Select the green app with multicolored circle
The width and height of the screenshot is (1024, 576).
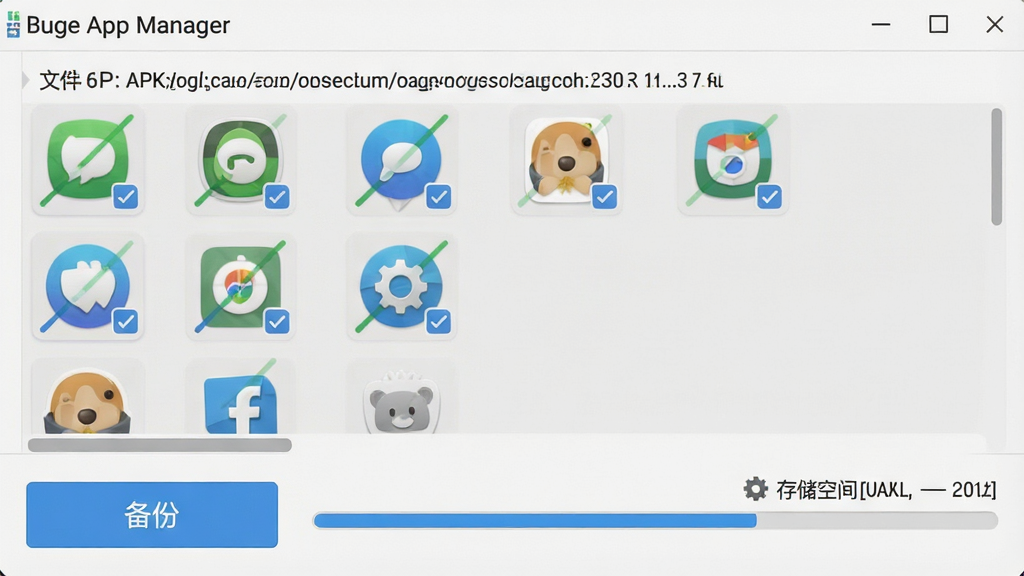[x=240, y=286]
